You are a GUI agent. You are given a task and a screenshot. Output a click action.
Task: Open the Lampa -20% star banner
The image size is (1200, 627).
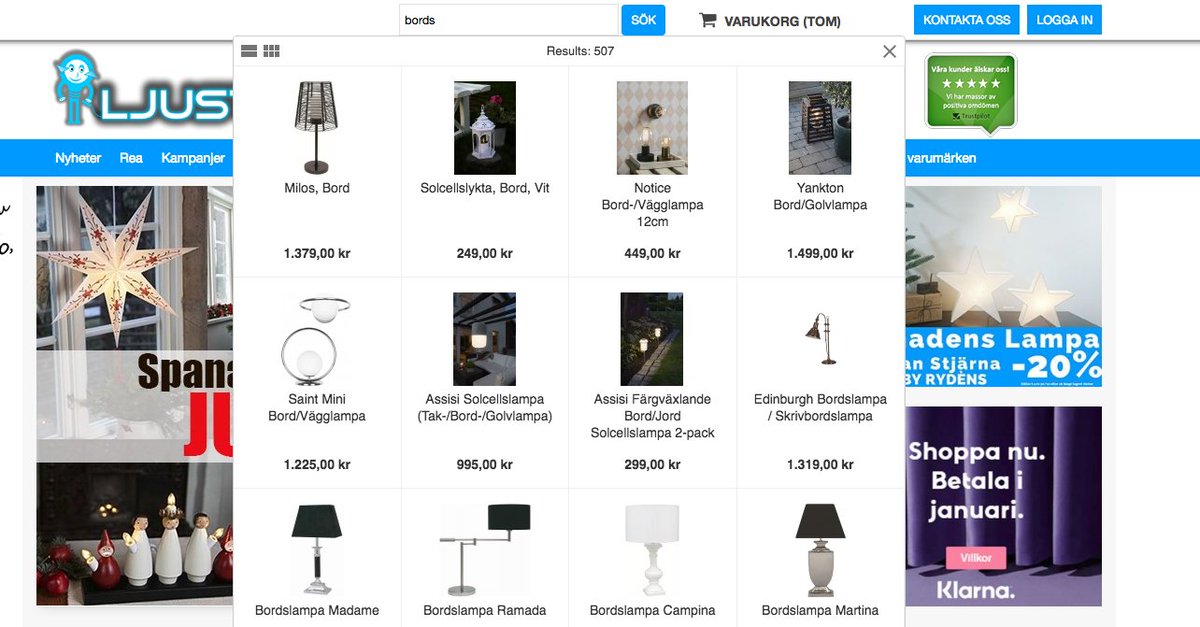tap(1003, 286)
